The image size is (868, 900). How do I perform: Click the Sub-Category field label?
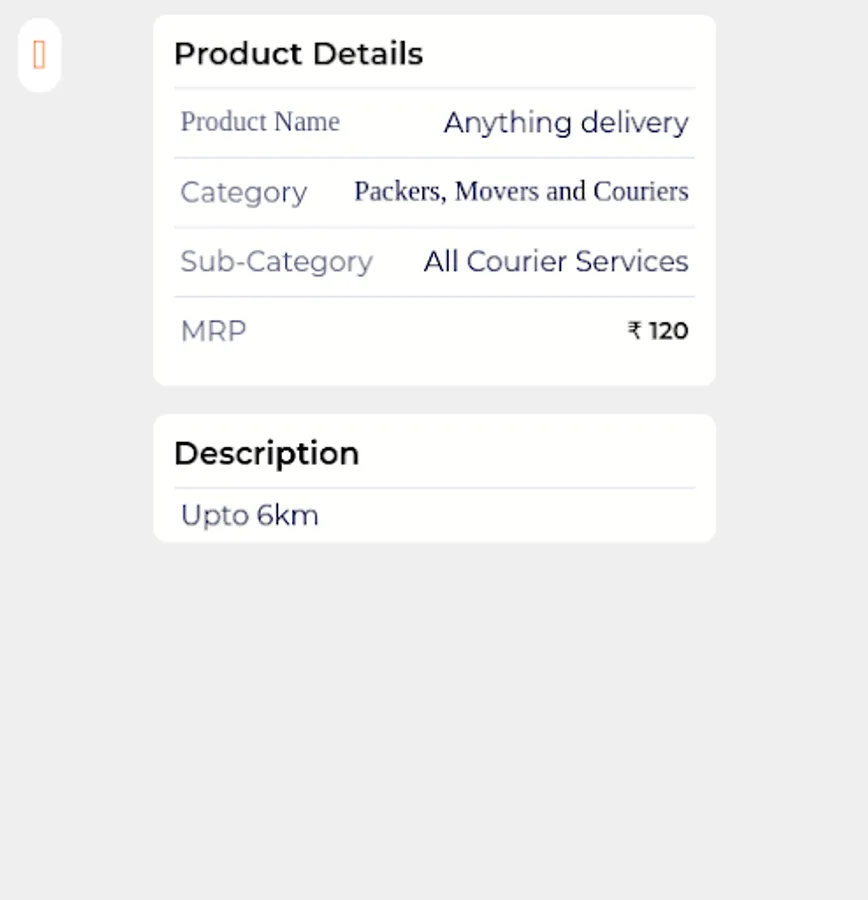point(276,262)
